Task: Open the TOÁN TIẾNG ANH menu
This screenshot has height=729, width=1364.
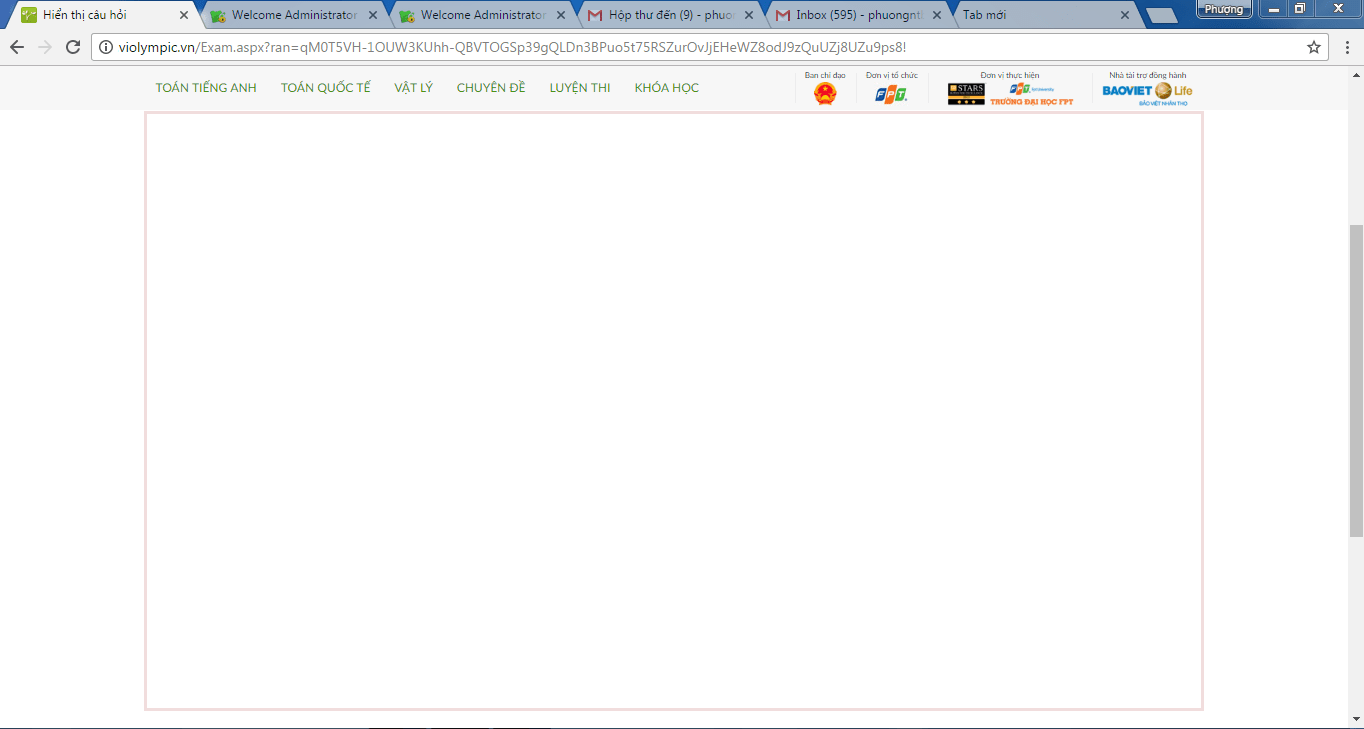Action: point(206,88)
